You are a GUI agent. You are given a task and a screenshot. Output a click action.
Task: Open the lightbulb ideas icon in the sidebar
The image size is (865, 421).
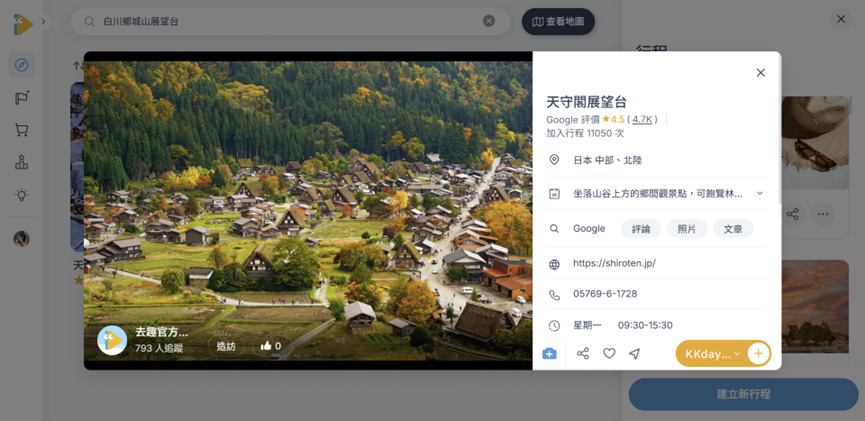(22, 194)
